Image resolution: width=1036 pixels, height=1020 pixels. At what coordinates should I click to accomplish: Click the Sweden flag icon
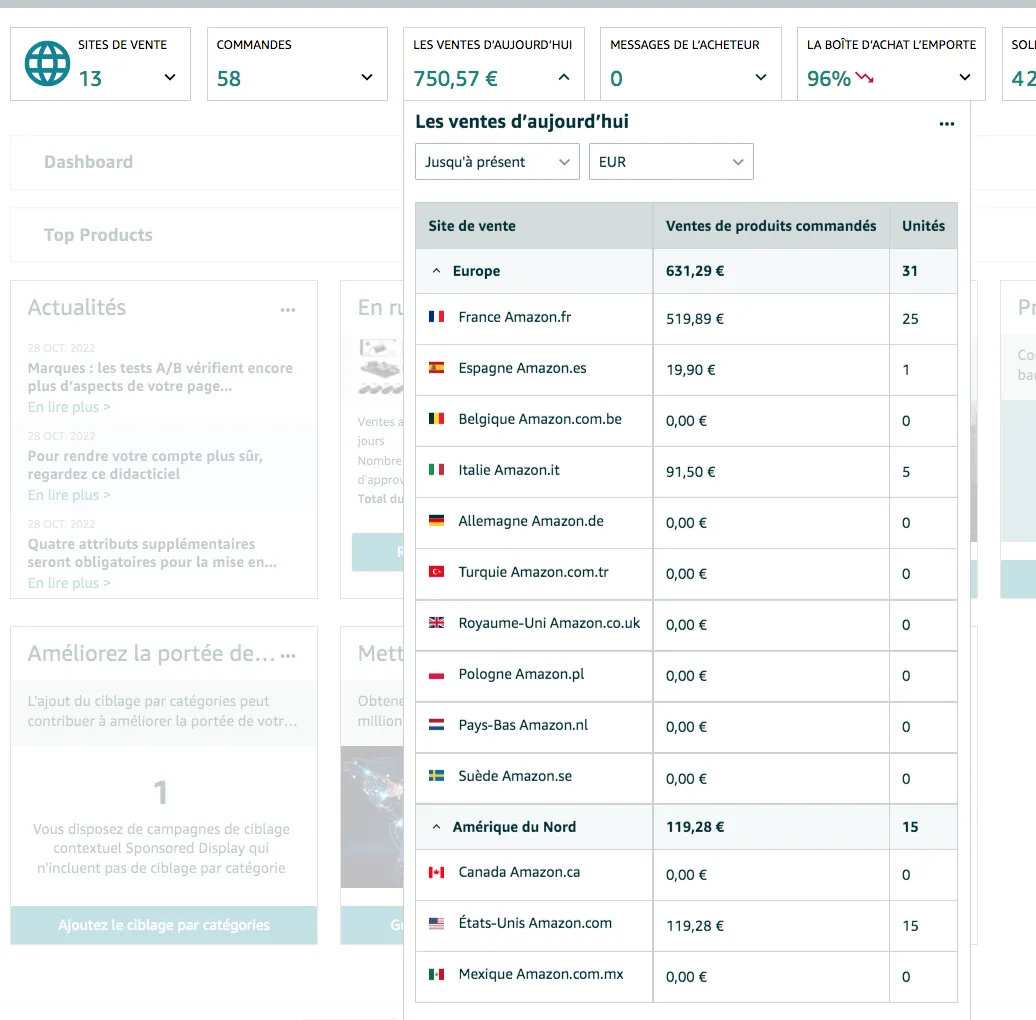click(436, 776)
